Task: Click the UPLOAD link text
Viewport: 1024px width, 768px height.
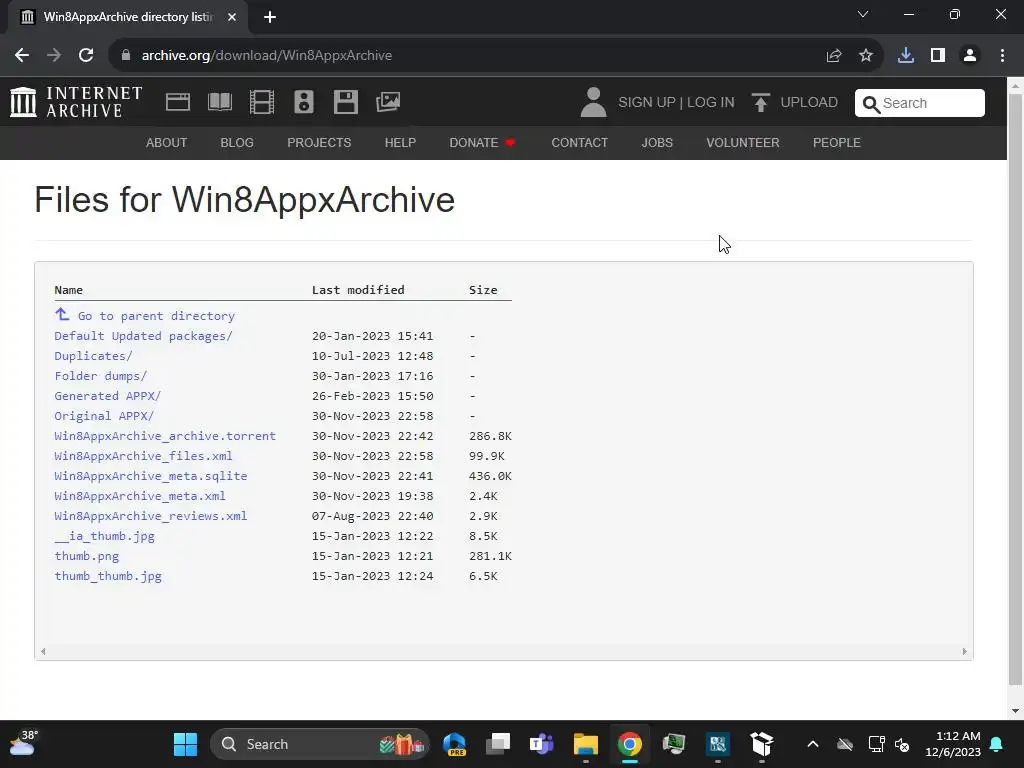Action: [x=809, y=103]
